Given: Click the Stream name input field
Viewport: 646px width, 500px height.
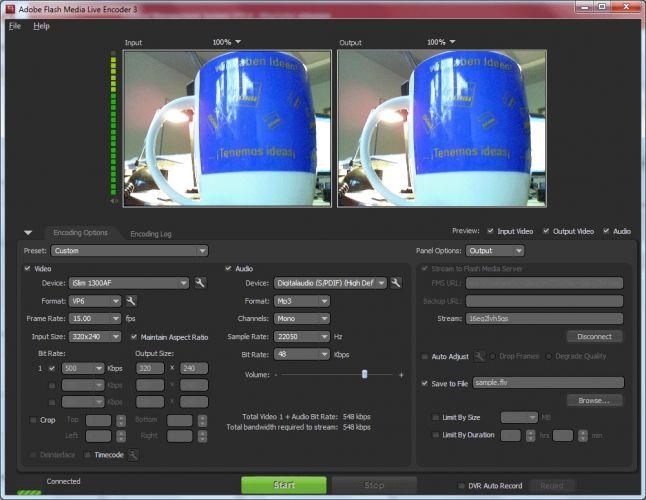Looking at the screenshot, I should pyautogui.click(x=544, y=318).
